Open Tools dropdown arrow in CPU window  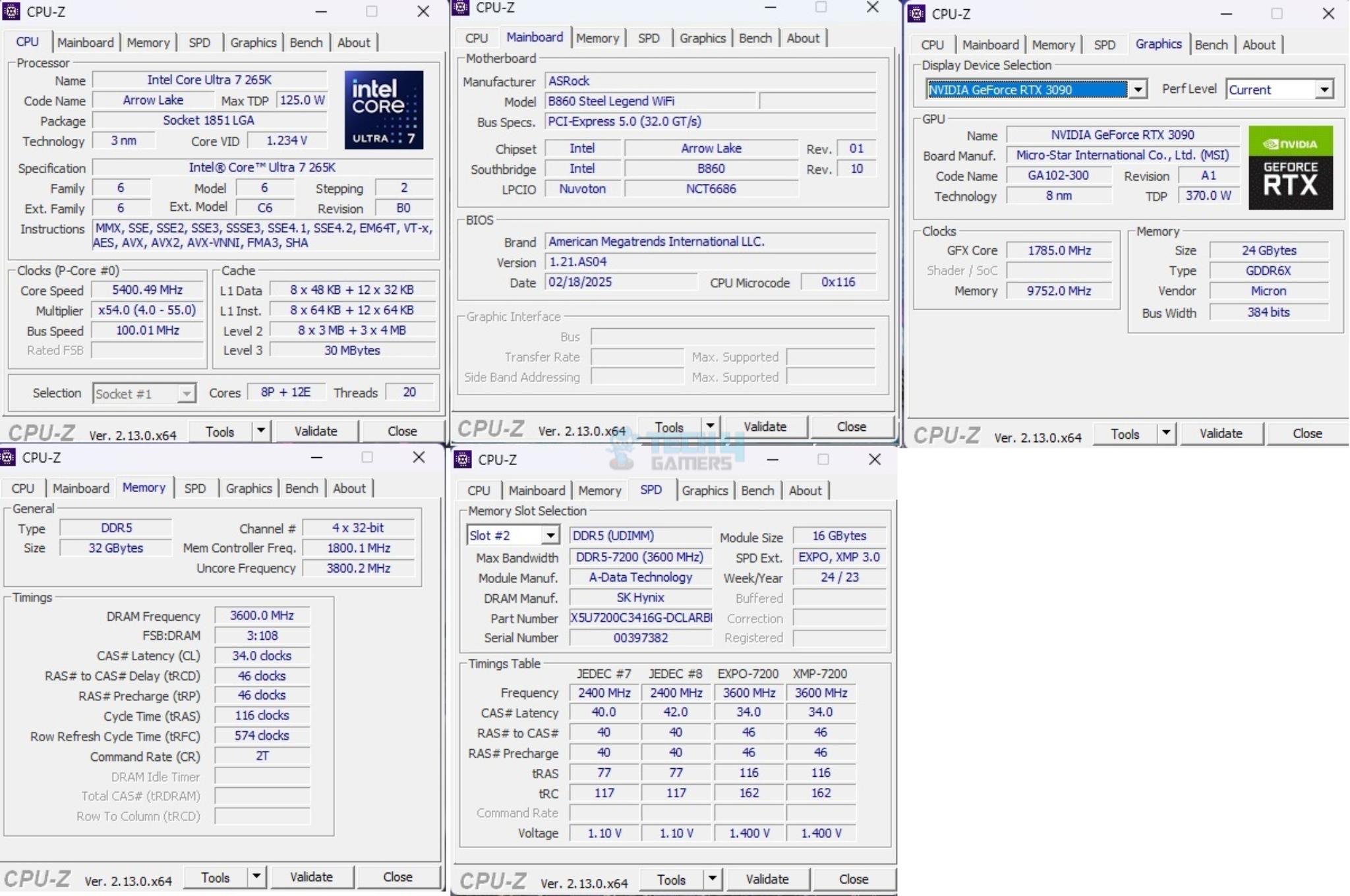(261, 431)
